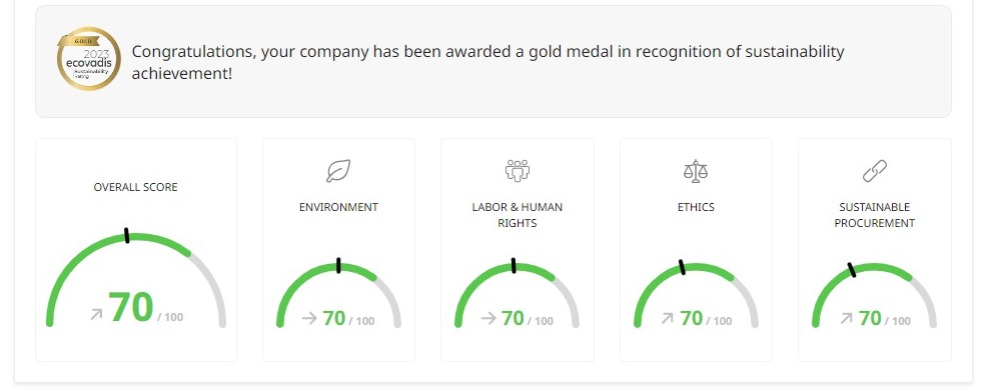The width and height of the screenshot is (989, 392).
Task: Click the trend arrow in Sustainable Procurement card
Action: coord(846,319)
